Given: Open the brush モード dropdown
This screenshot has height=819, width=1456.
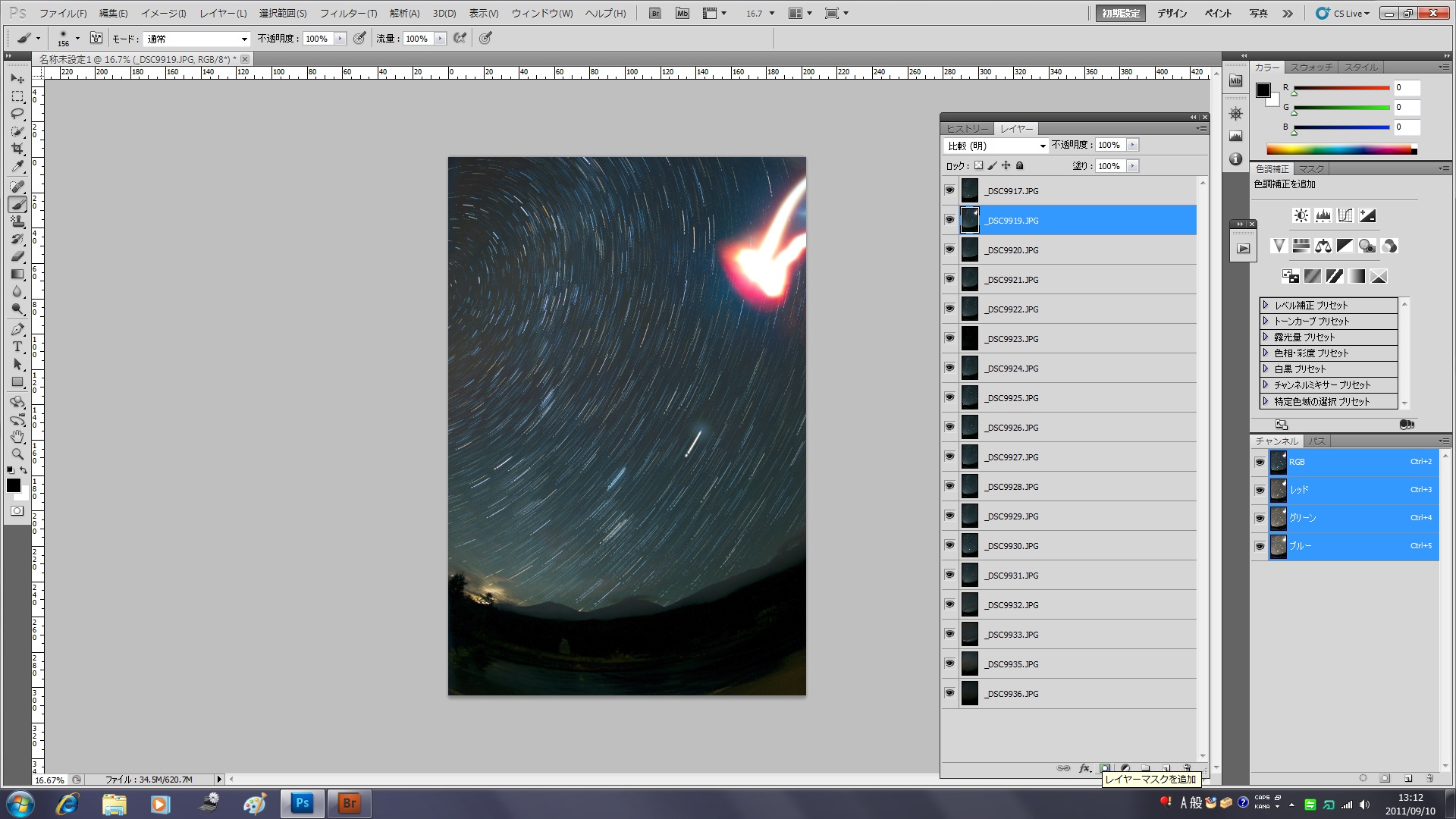Looking at the screenshot, I should pyautogui.click(x=197, y=39).
